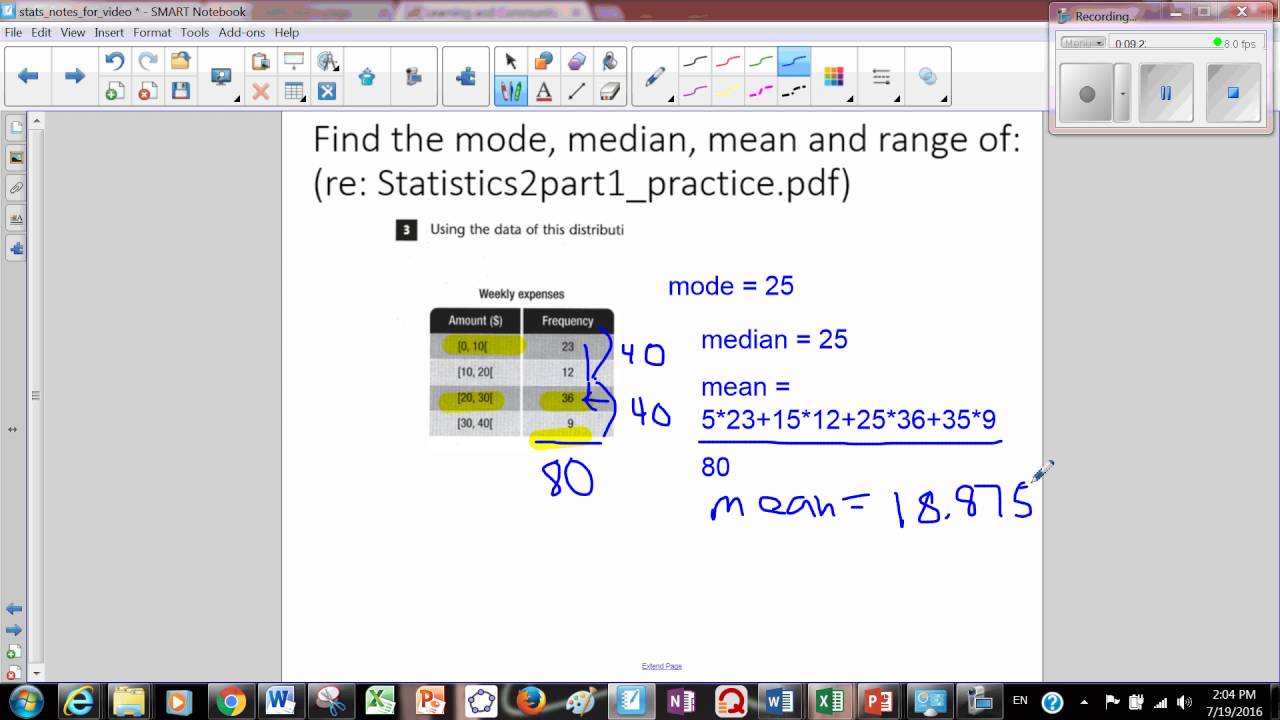
Task: Undo the last action
Action: point(115,62)
